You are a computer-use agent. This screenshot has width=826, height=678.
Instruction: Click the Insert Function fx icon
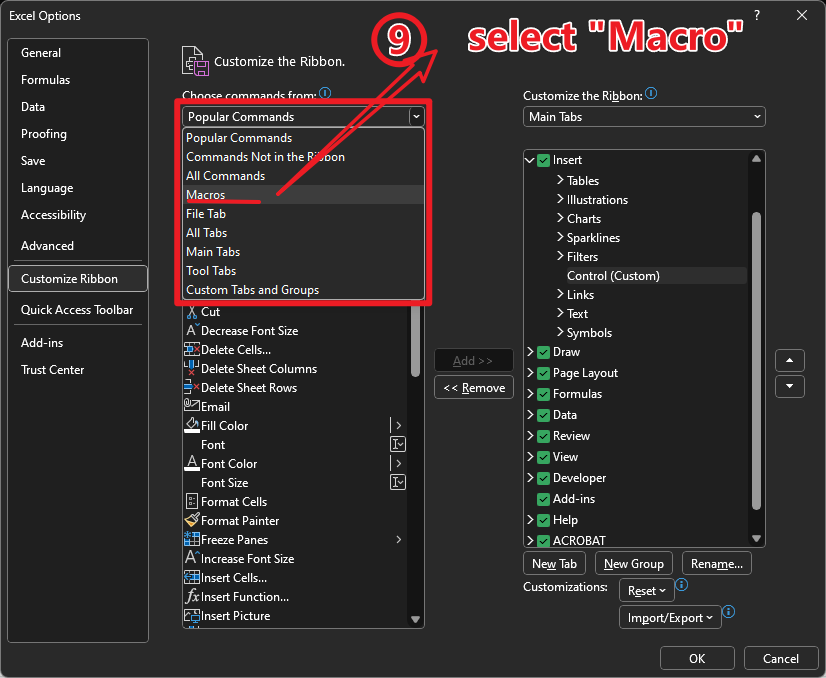point(192,596)
